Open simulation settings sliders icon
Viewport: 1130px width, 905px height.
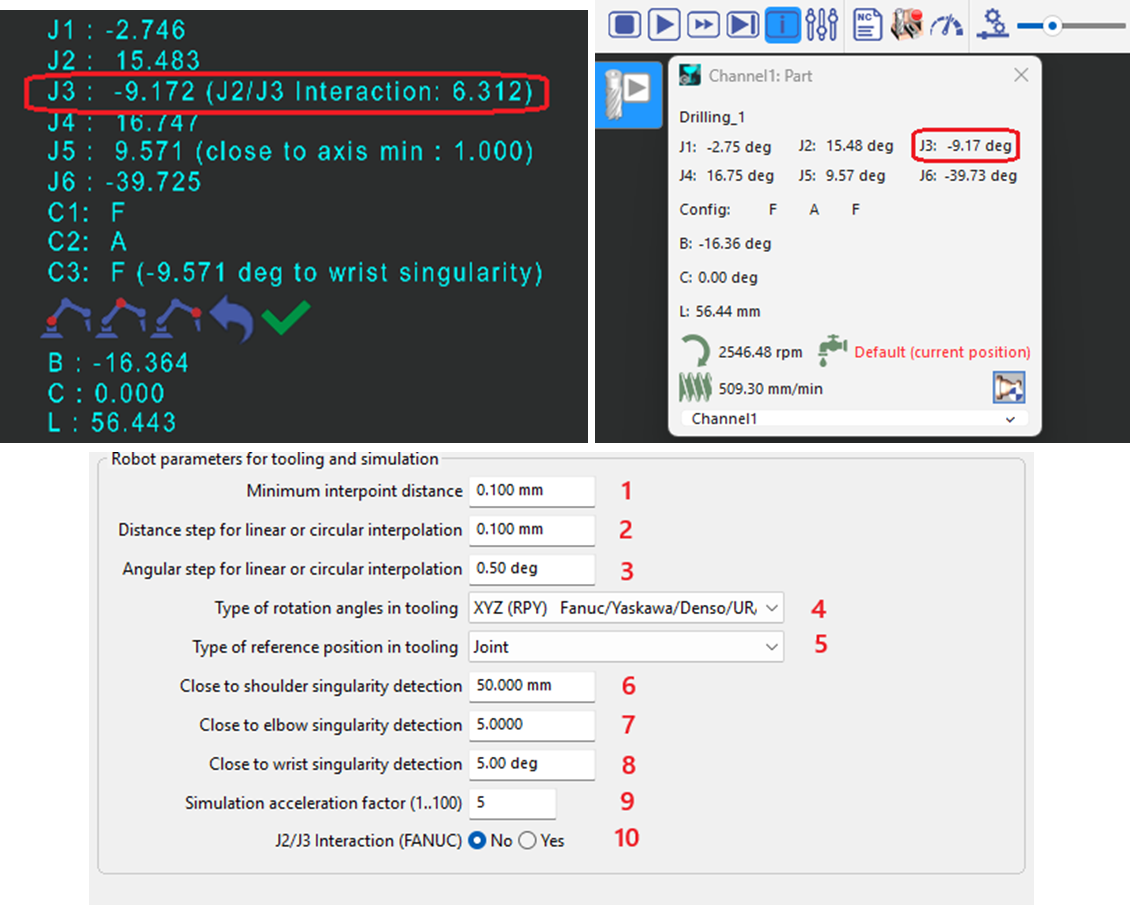[821, 24]
